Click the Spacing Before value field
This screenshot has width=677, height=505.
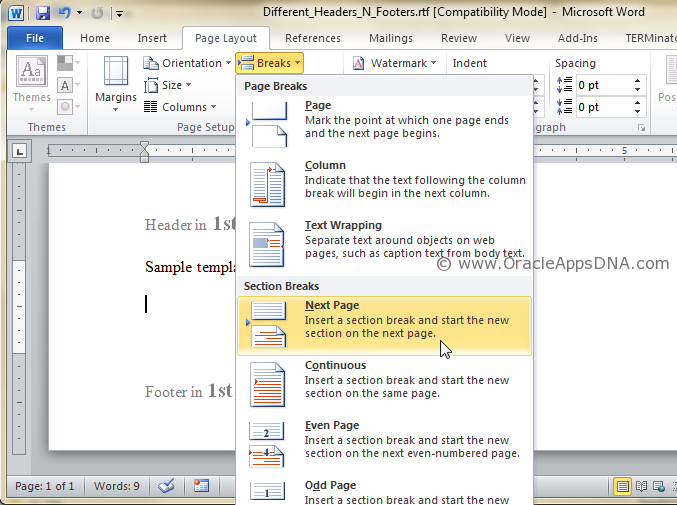603,85
